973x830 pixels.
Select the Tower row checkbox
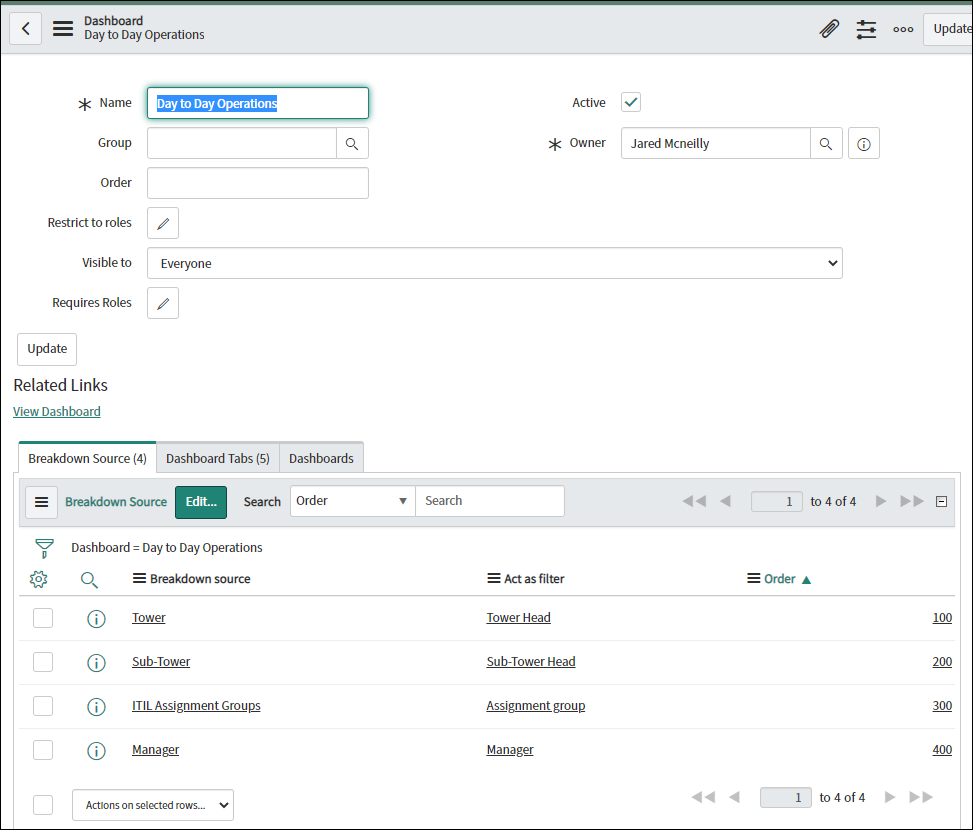[43, 618]
